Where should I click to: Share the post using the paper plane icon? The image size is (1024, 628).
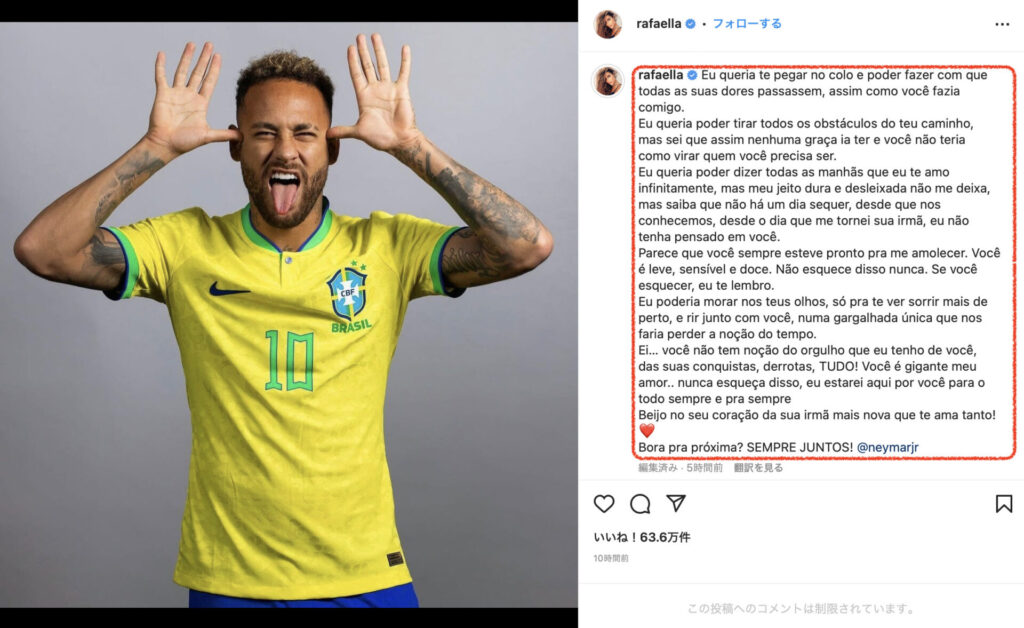[676, 503]
